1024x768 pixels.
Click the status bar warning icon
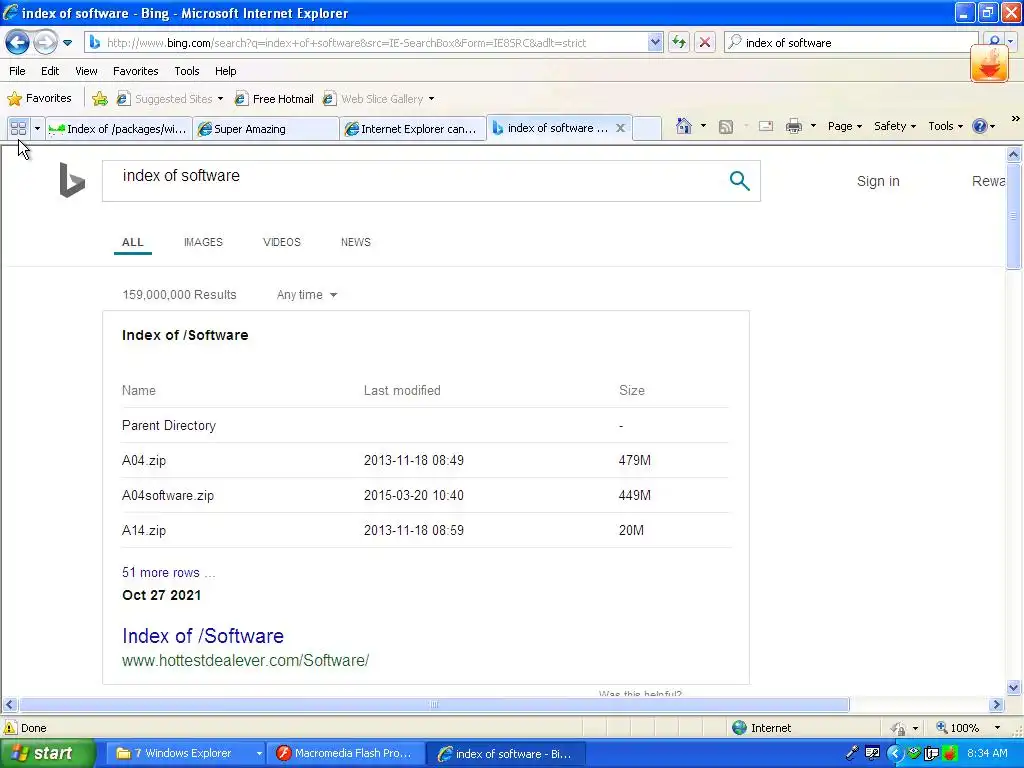click(x=10, y=728)
